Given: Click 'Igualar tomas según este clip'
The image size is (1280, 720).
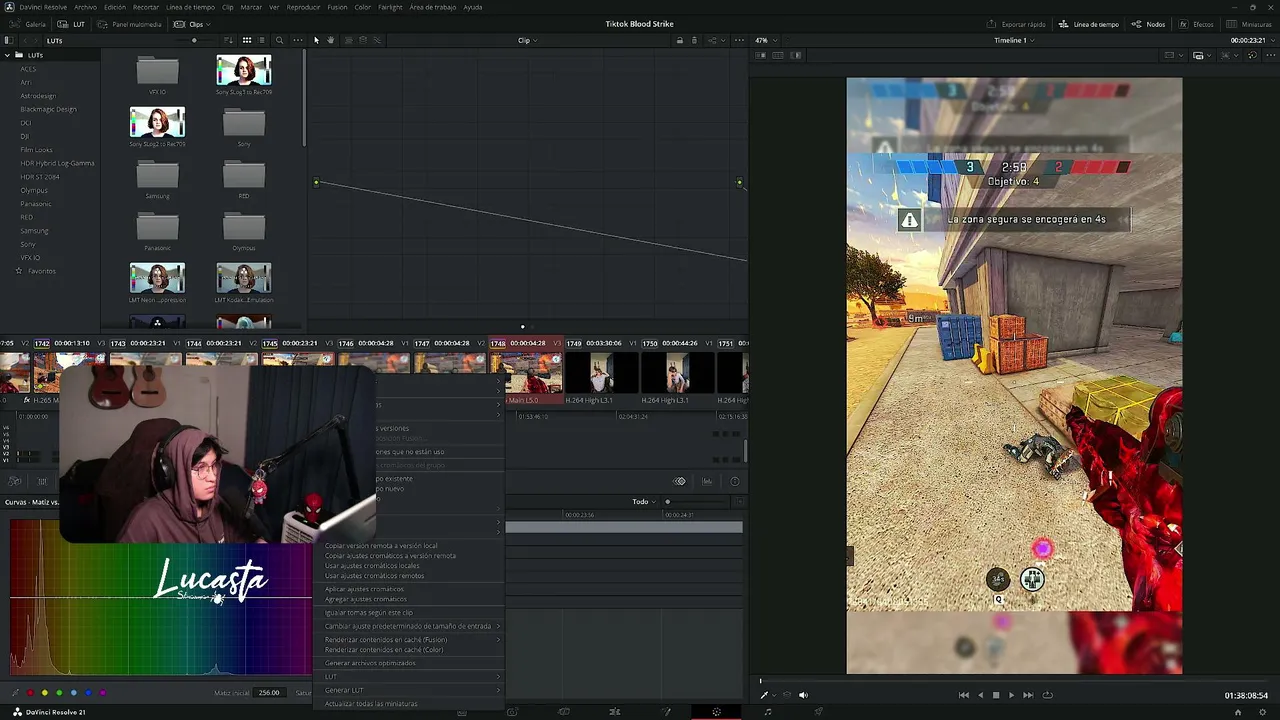Looking at the screenshot, I should pos(369,613).
